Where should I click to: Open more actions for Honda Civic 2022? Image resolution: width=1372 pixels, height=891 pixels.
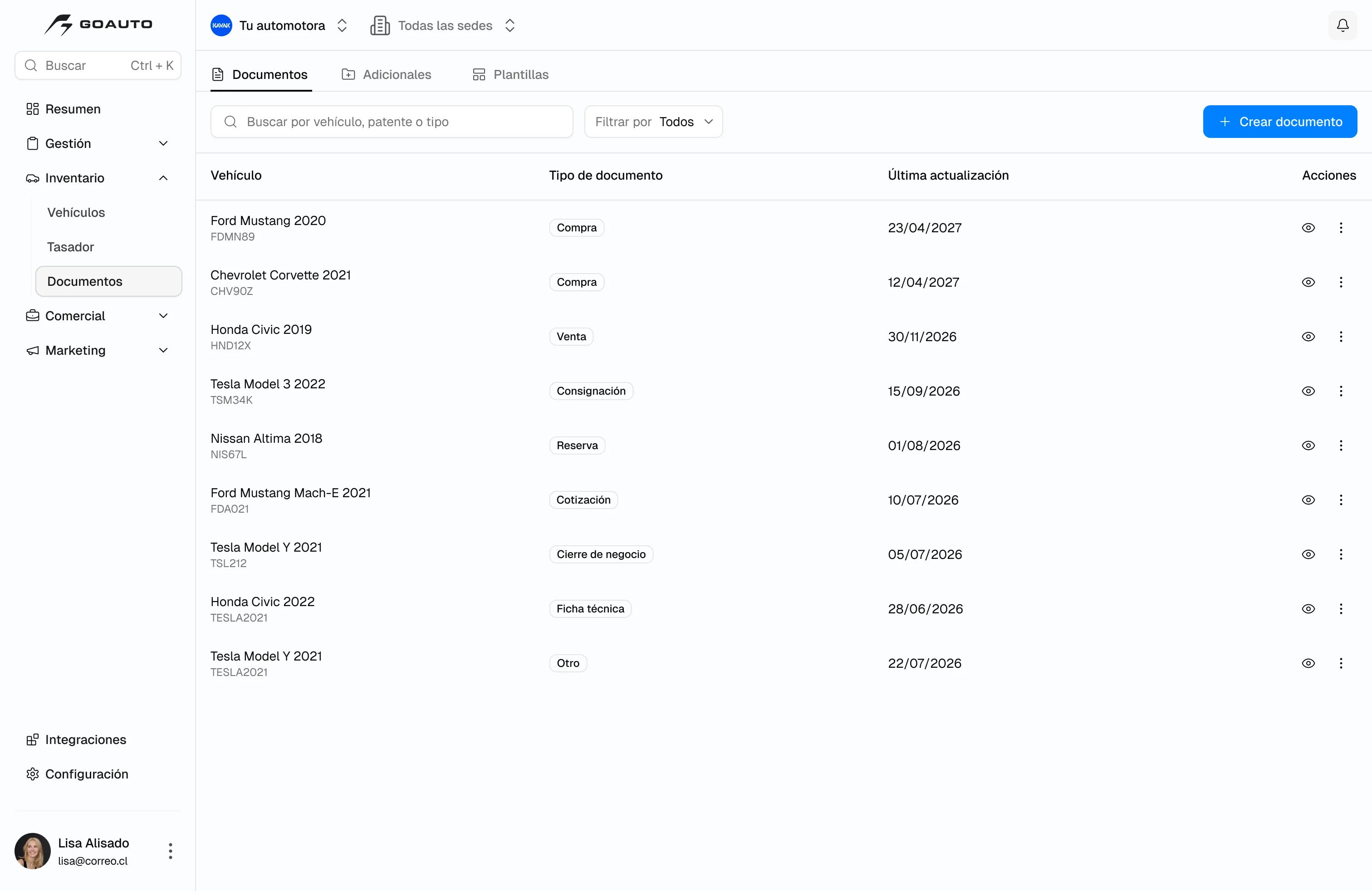(x=1341, y=609)
